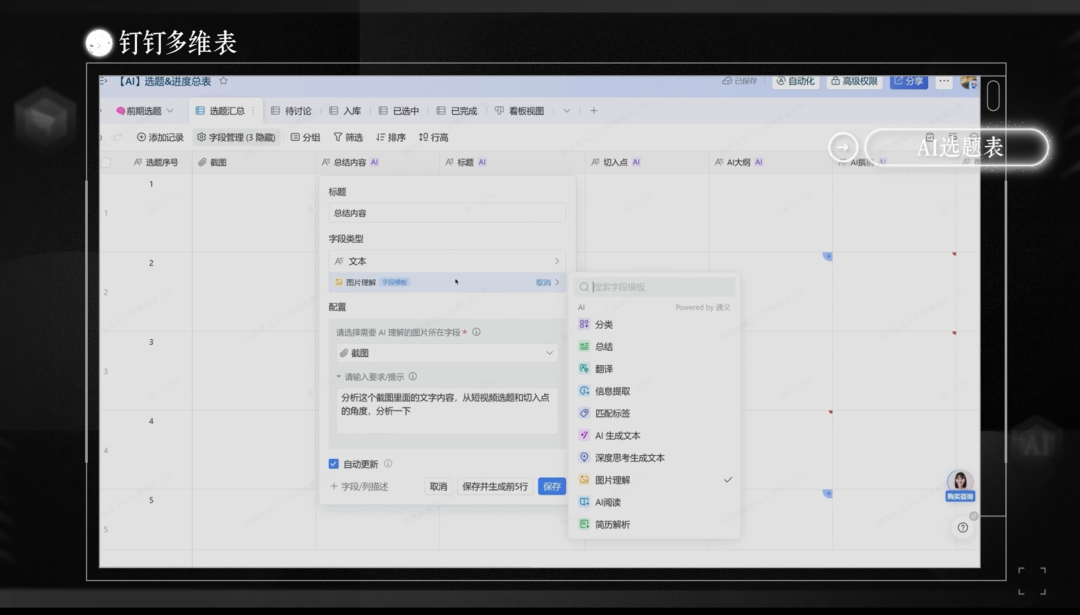
Task: Open the help question-mark icon
Action: [x=963, y=528]
